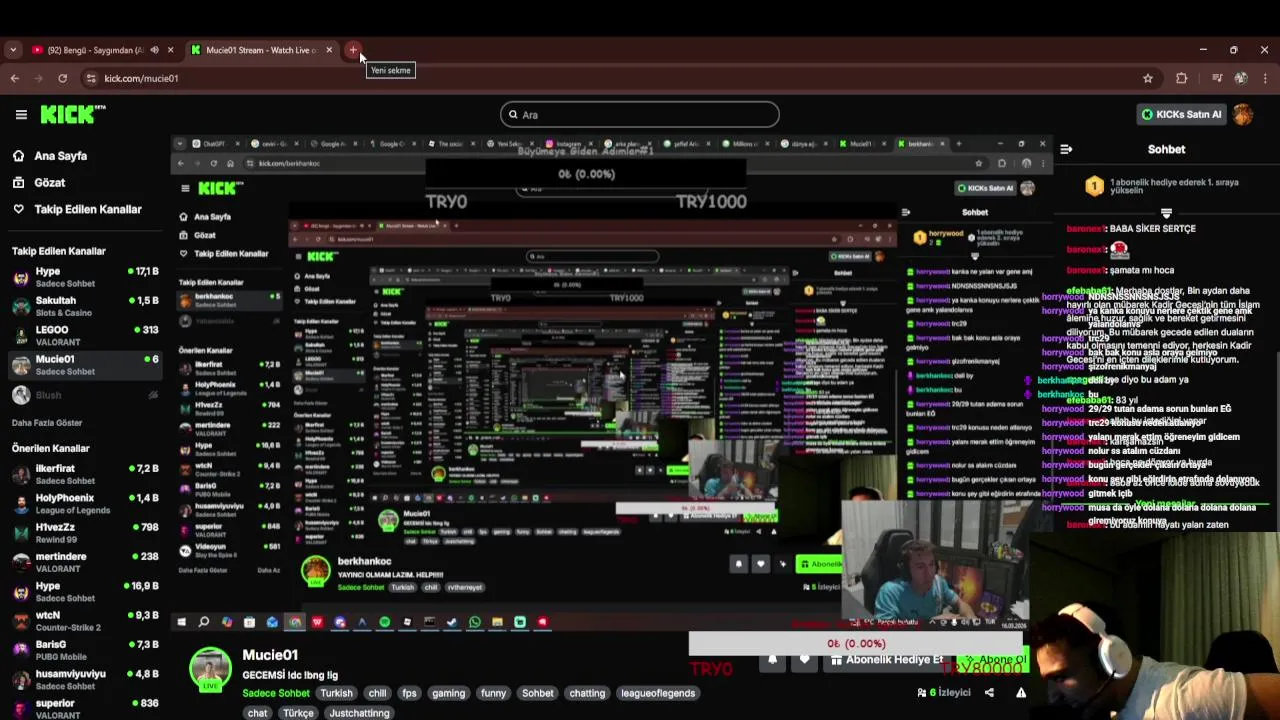Screen dimensions: 1280x720
Task: Select the Justchatting tag
Action: tap(359, 713)
